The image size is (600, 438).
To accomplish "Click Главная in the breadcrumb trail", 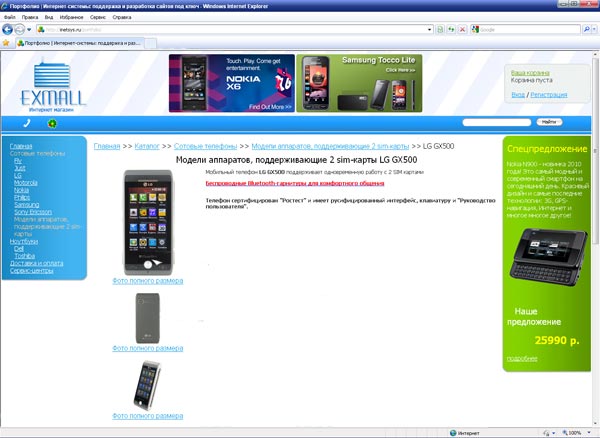I will click(107, 146).
